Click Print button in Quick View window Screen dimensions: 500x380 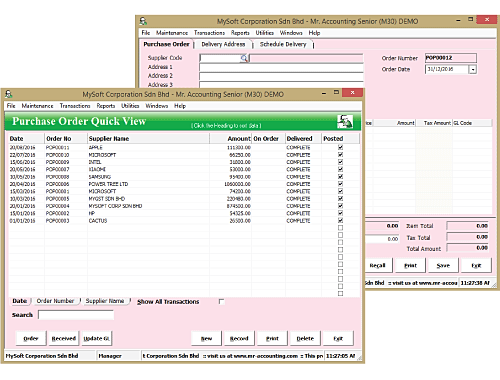point(272,339)
